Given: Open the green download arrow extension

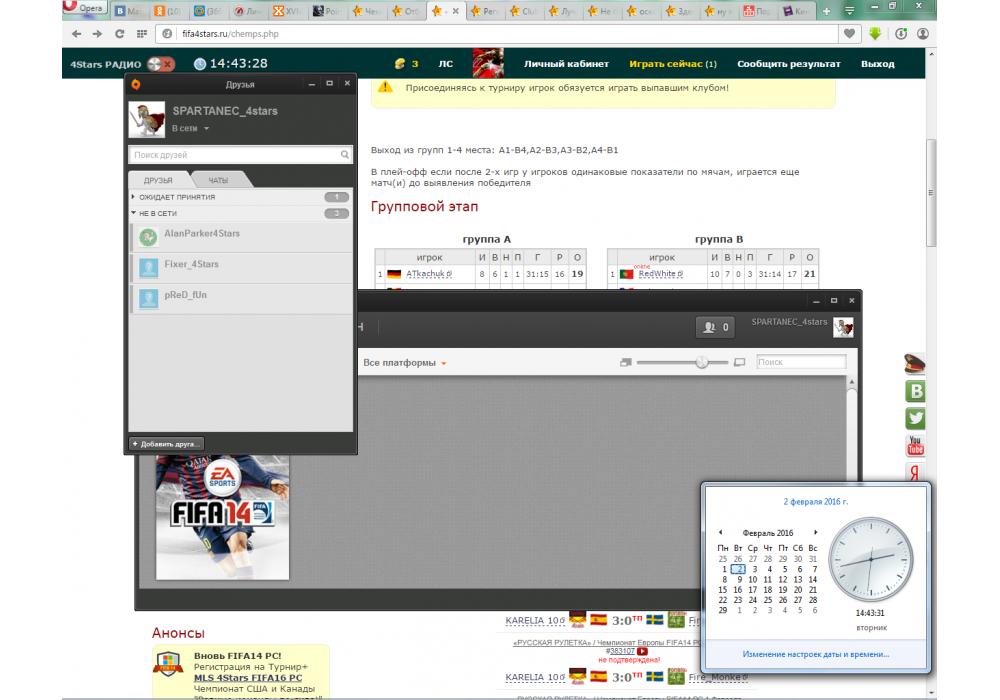Looking at the screenshot, I should (875, 34).
